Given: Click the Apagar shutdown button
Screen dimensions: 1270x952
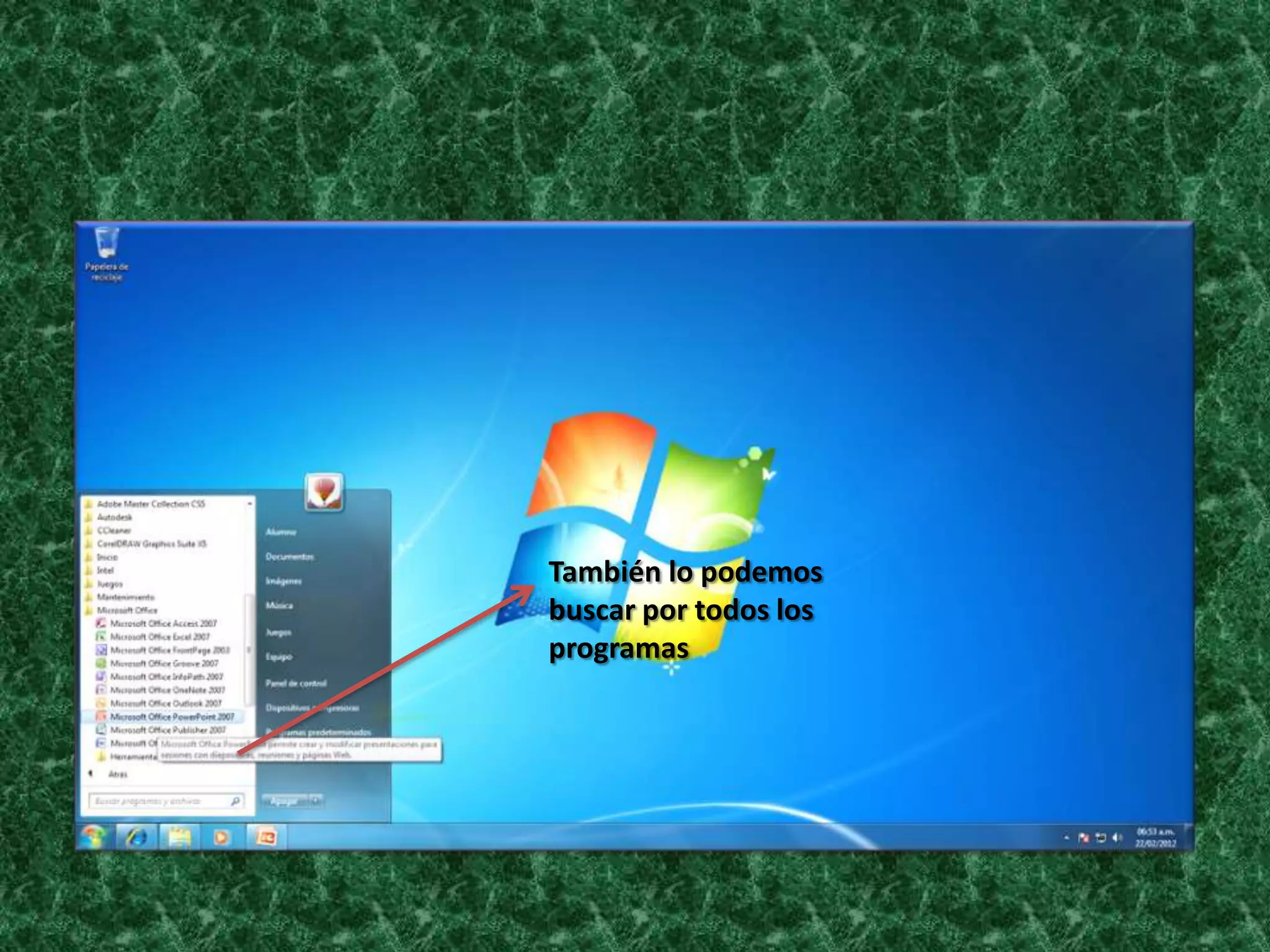Looking at the screenshot, I should pos(284,801).
